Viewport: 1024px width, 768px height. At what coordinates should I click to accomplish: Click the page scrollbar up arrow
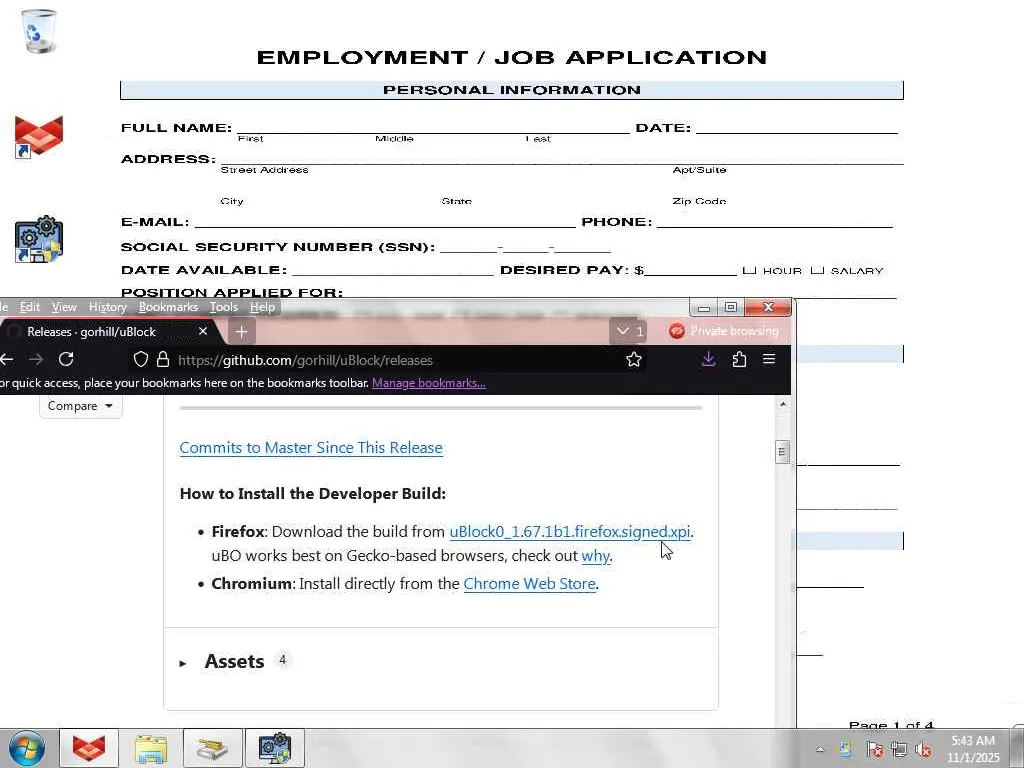click(782, 404)
